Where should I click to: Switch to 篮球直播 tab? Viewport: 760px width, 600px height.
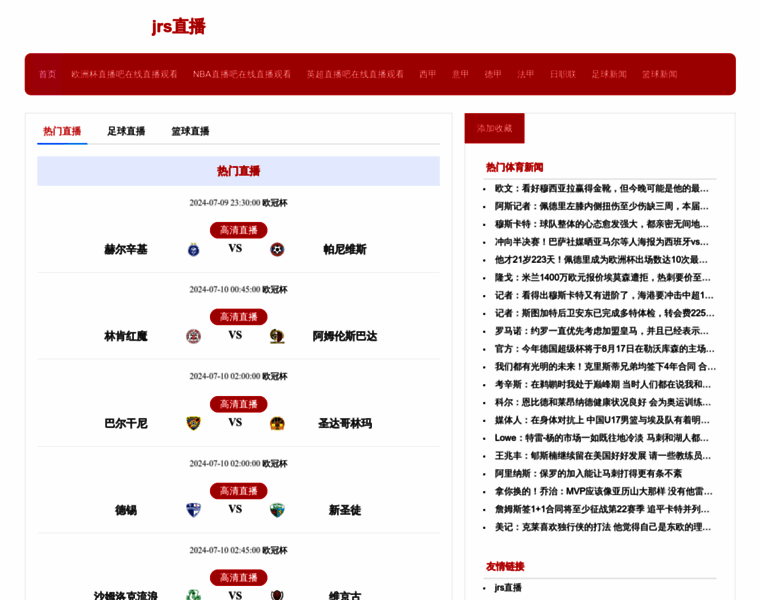pyautogui.click(x=190, y=131)
